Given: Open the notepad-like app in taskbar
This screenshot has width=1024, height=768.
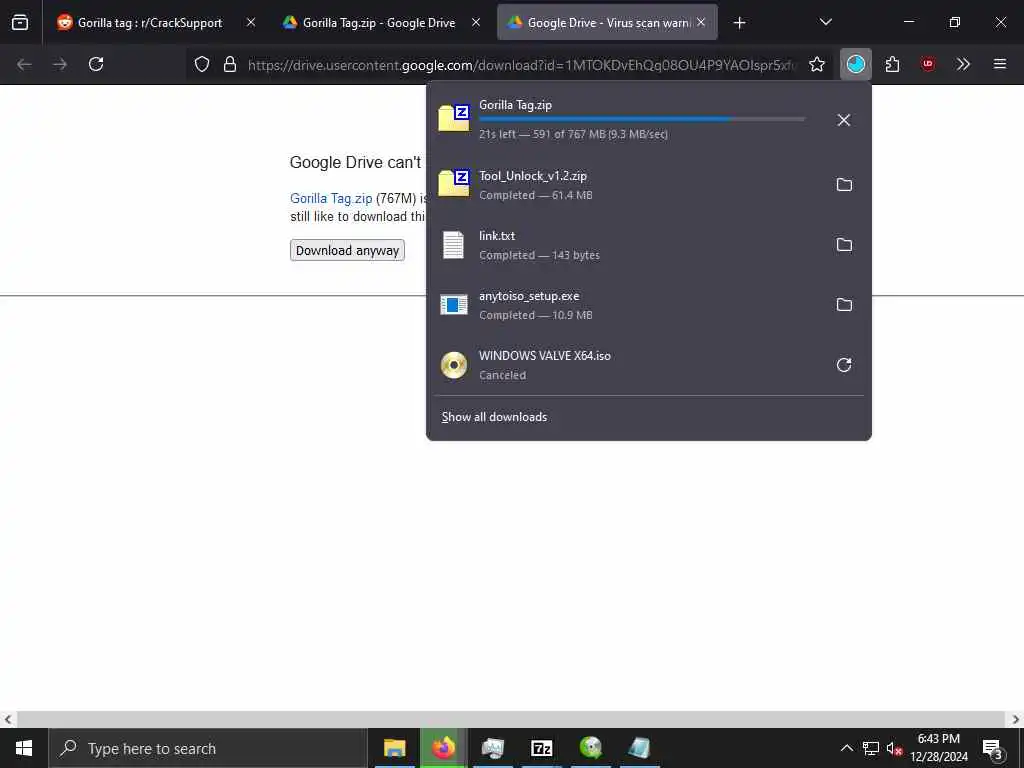Looking at the screenshot, I should pyautogui.click(x=639, y=748).
